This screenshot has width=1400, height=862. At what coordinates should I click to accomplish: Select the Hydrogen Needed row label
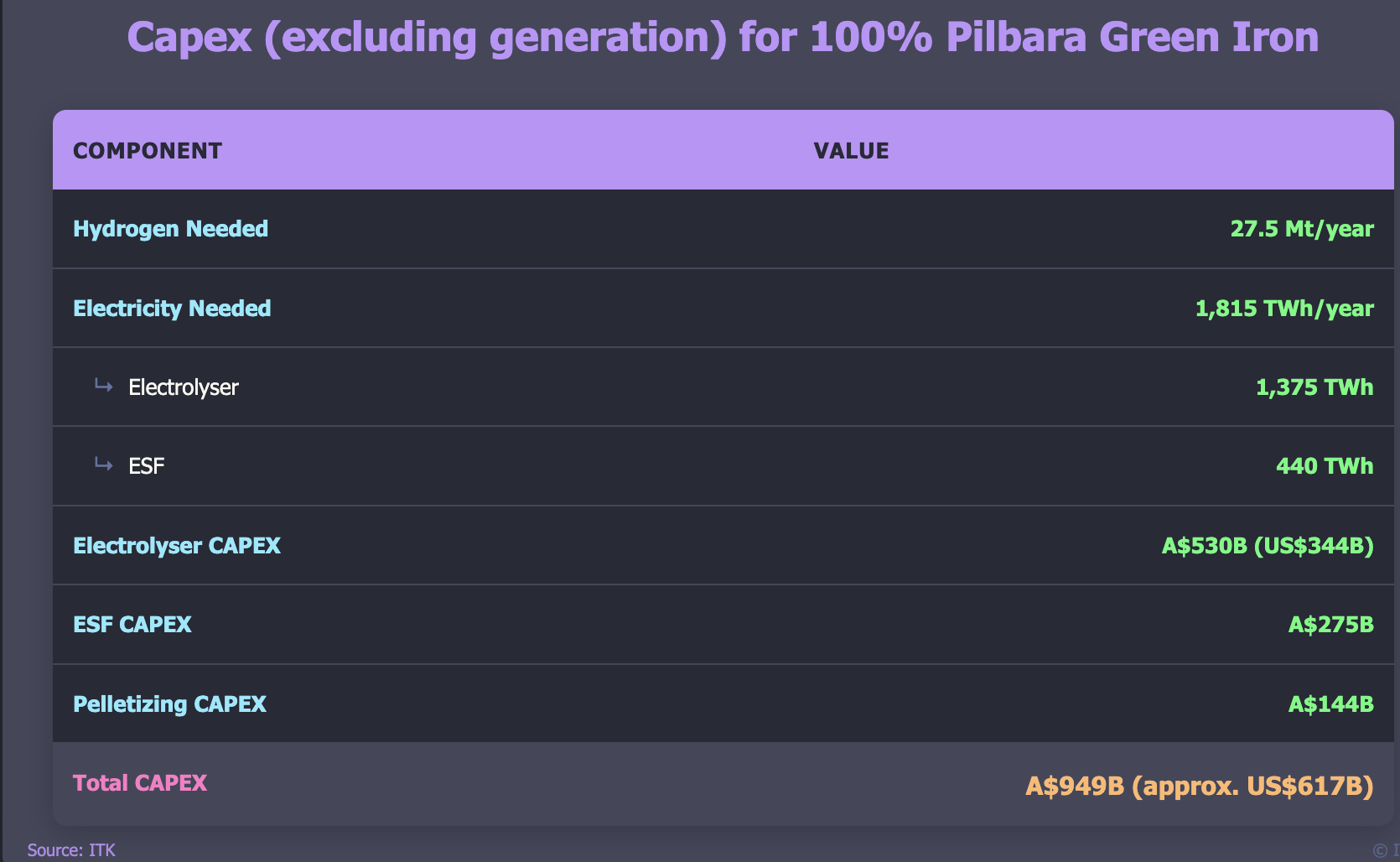pos(171,229)
